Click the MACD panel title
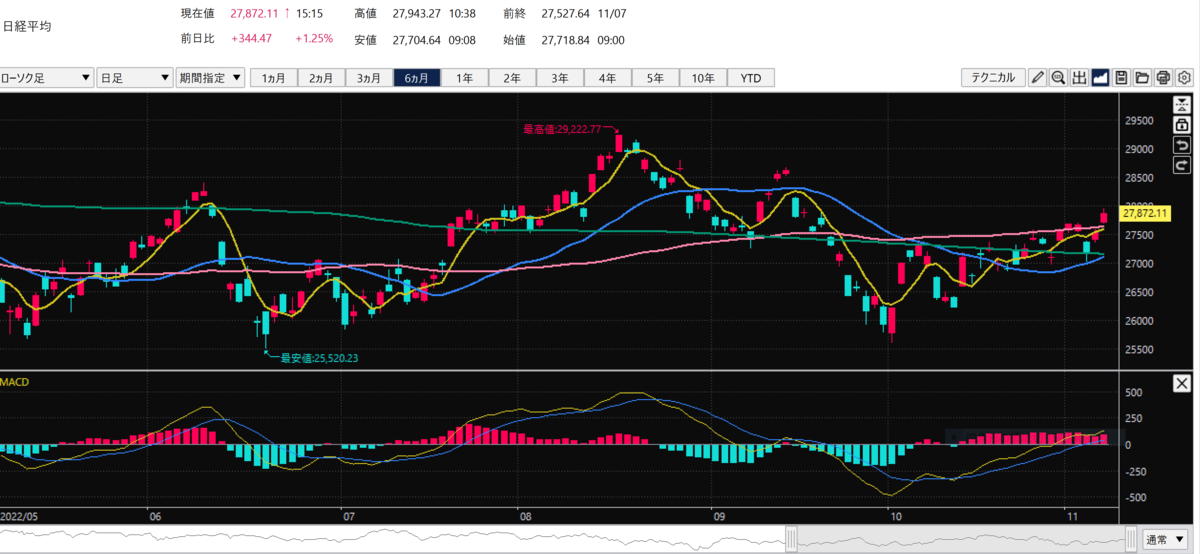Image resolution: width=1200 pixels, height=554 pixels. [14, 383]
